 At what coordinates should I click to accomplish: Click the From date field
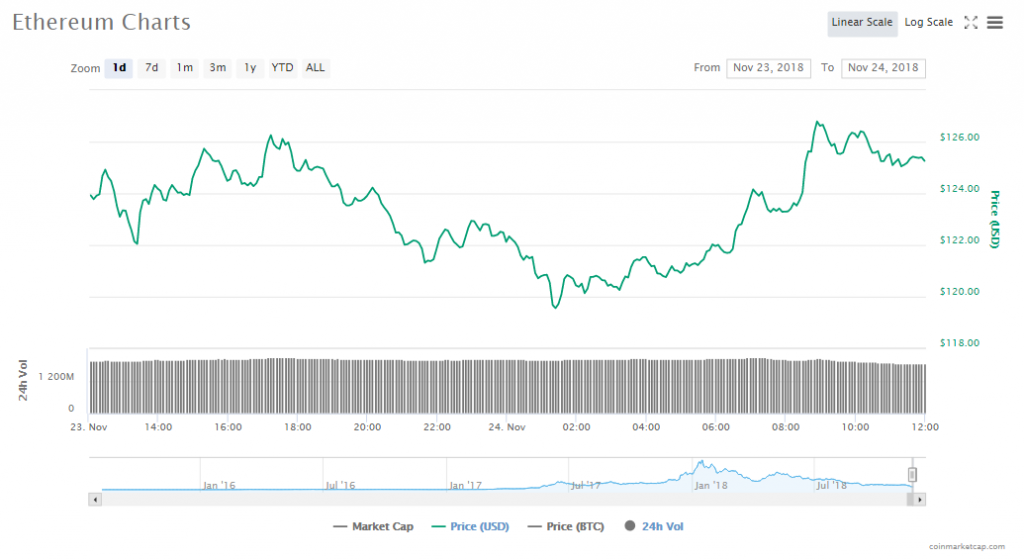(x=768, y=68)
